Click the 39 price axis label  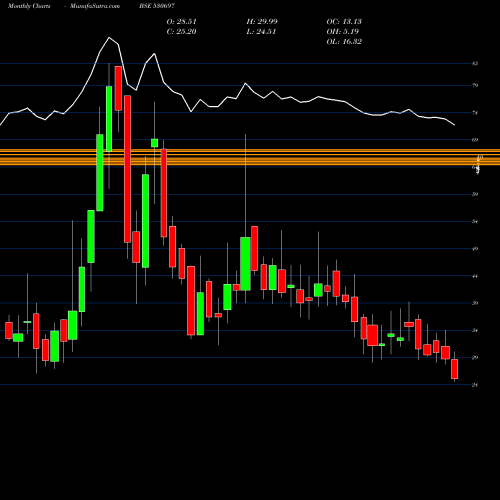475,303
